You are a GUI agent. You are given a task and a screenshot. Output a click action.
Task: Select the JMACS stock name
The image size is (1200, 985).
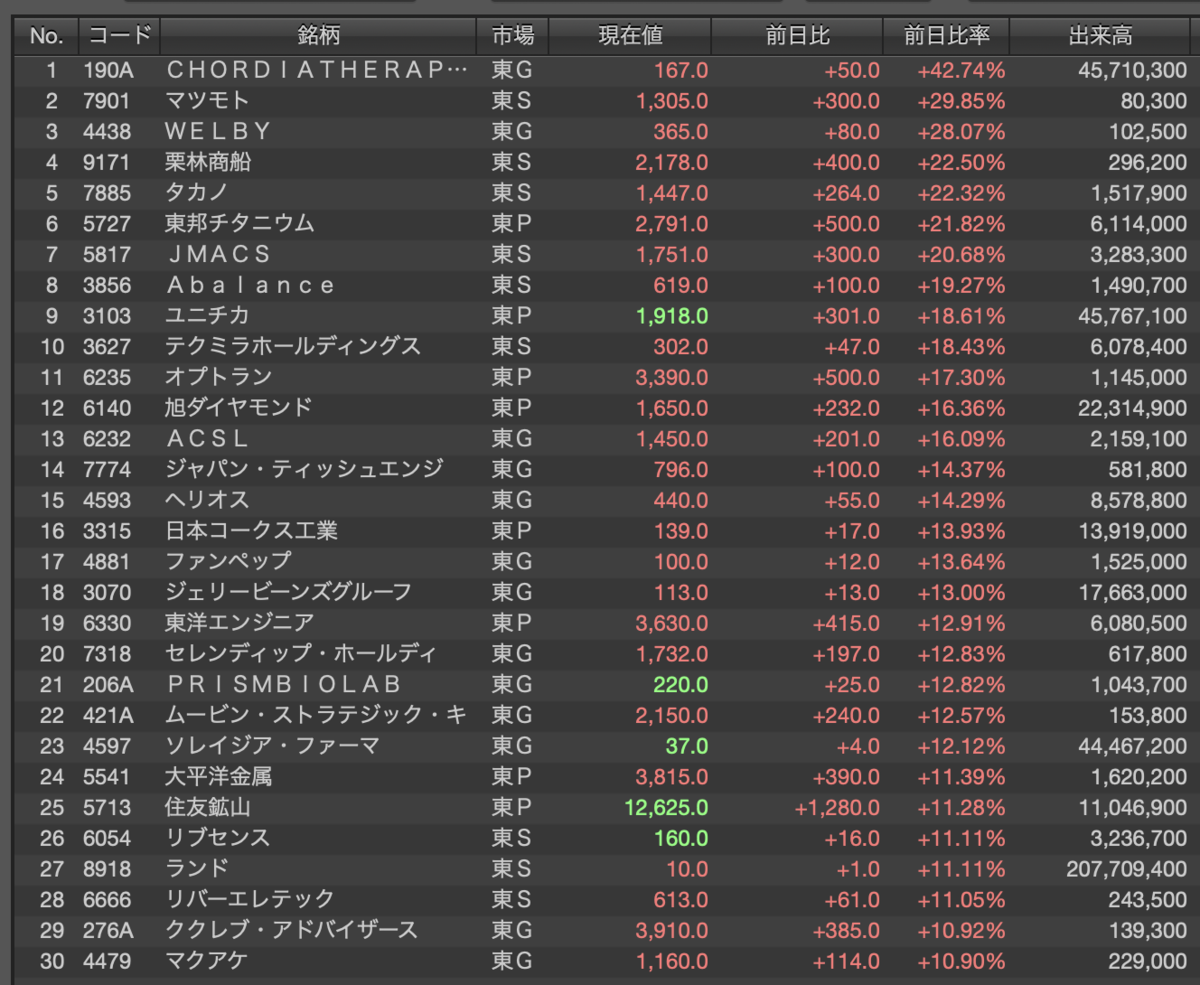click(218, 255)
